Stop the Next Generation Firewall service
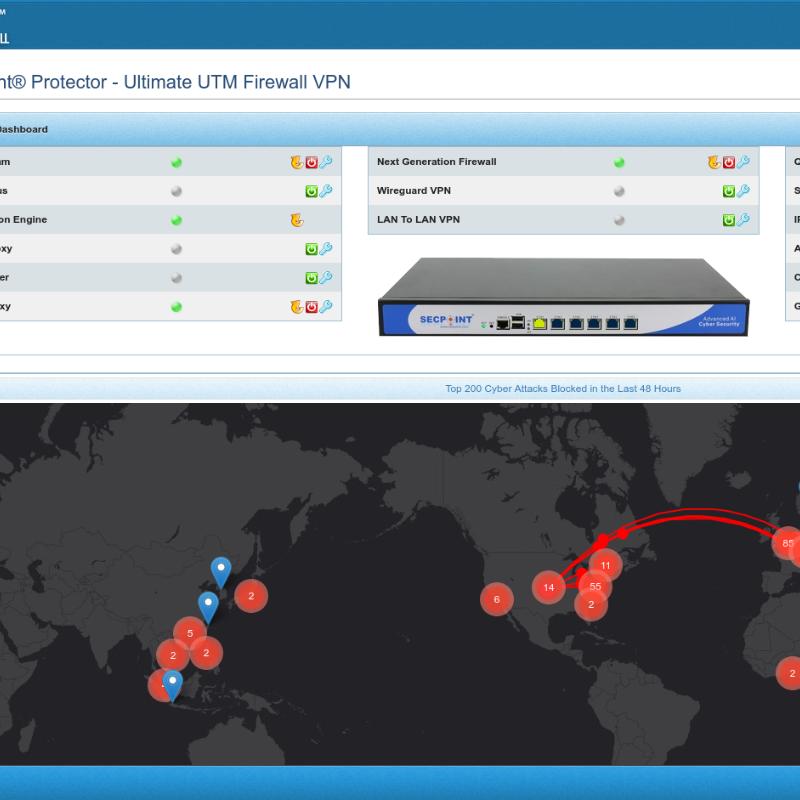This screenshot has width=800, height=800. pyautogui.click(x=729, y=162)
